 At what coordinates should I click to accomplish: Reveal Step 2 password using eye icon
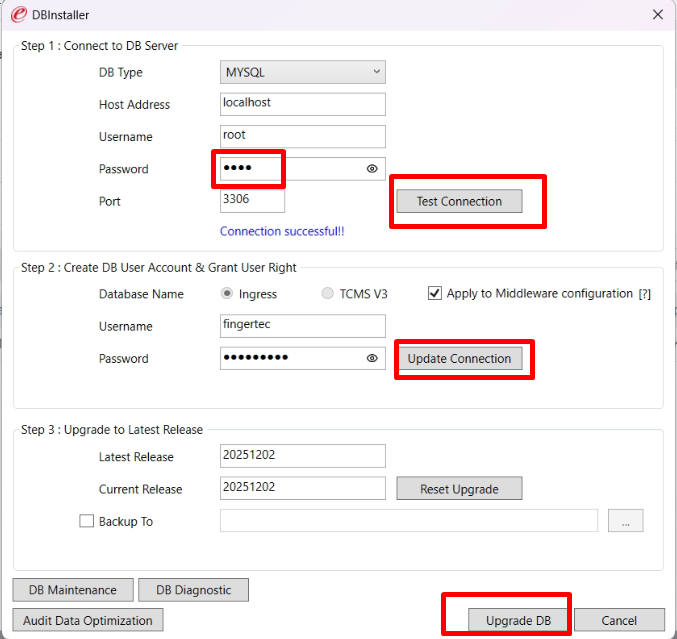(372, 358)
